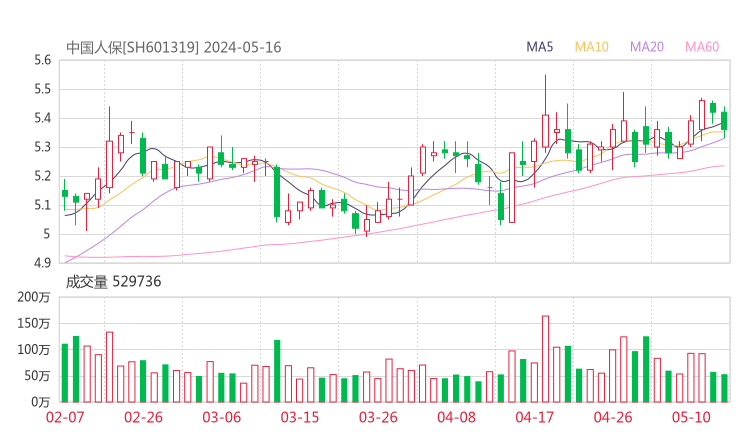Screen dimensions: 740x440
Task: Select the MA60 legend label
Action: coord(702,47)
